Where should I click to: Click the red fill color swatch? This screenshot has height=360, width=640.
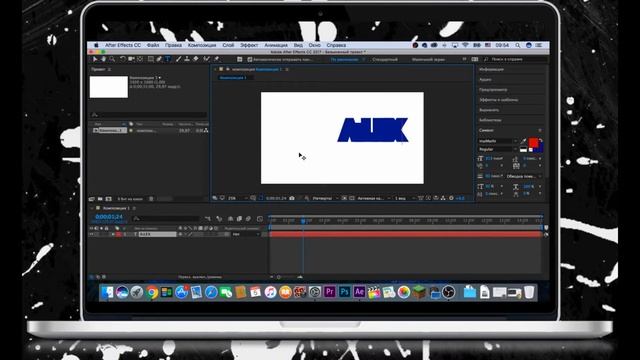[533, 142]
